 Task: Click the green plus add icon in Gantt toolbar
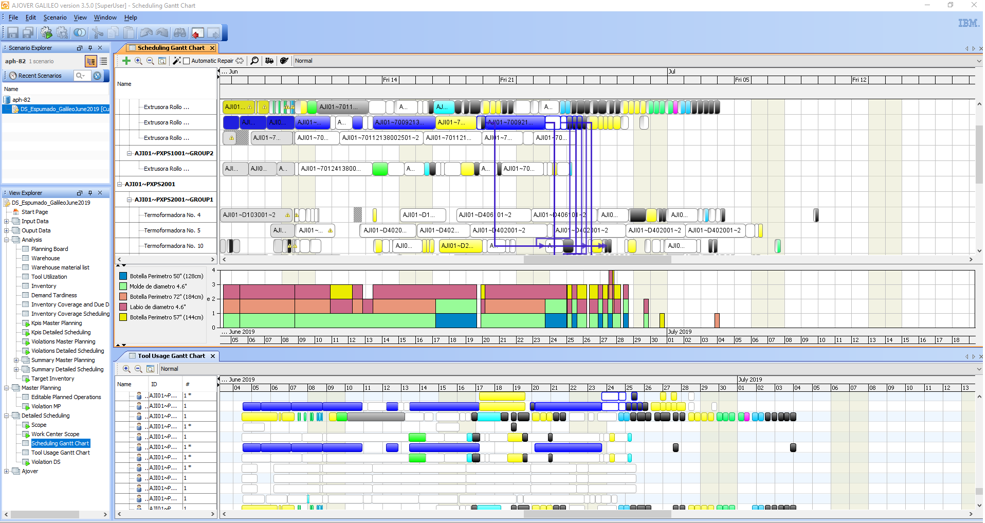[x=126, y=61]
